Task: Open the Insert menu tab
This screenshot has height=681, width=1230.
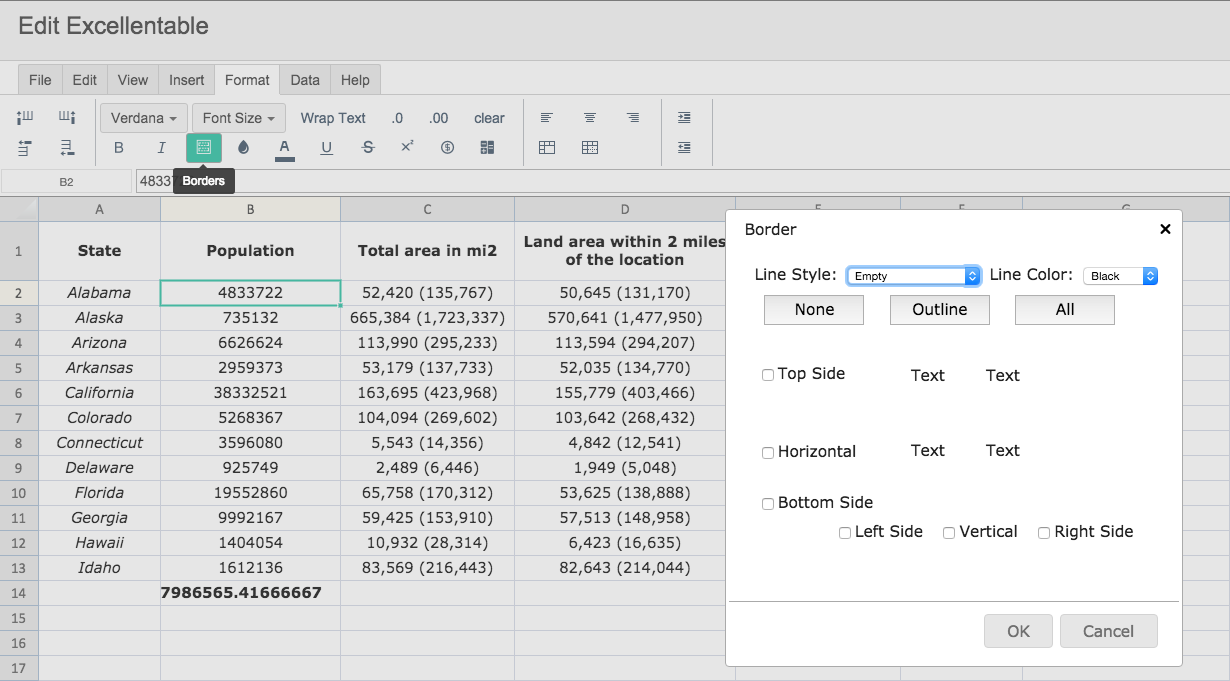Action: coord(187,80)
